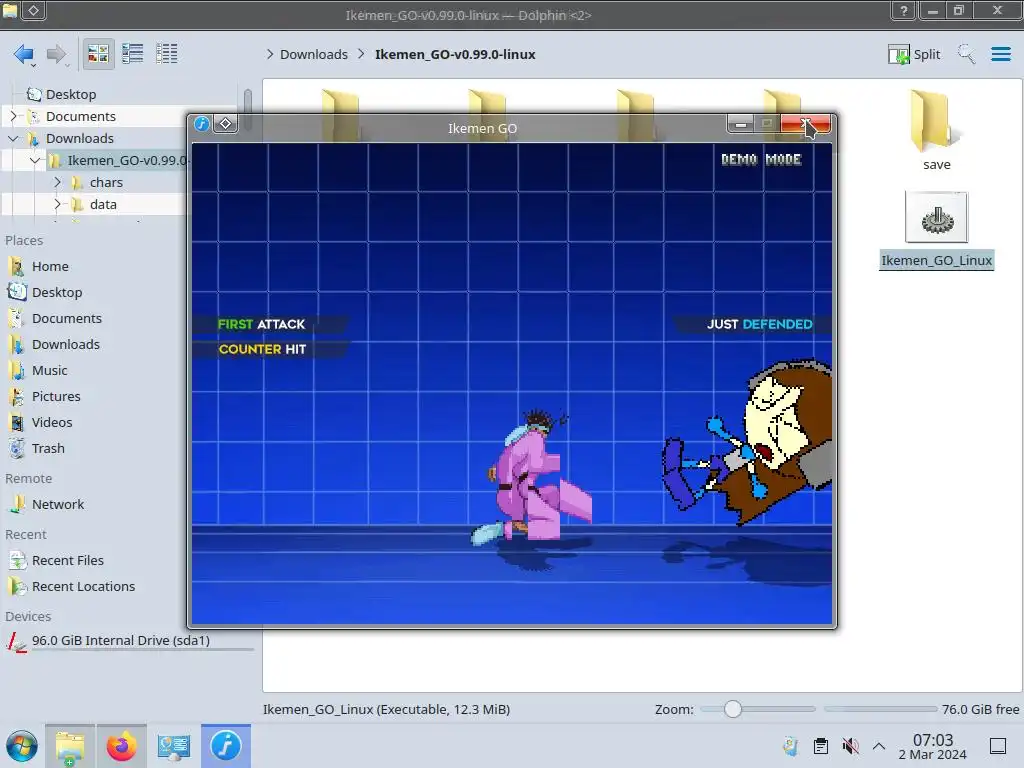Screen dimensions: 1024x768
Task: Minimize the Ikemen GO window
Action: coord(740,123)
